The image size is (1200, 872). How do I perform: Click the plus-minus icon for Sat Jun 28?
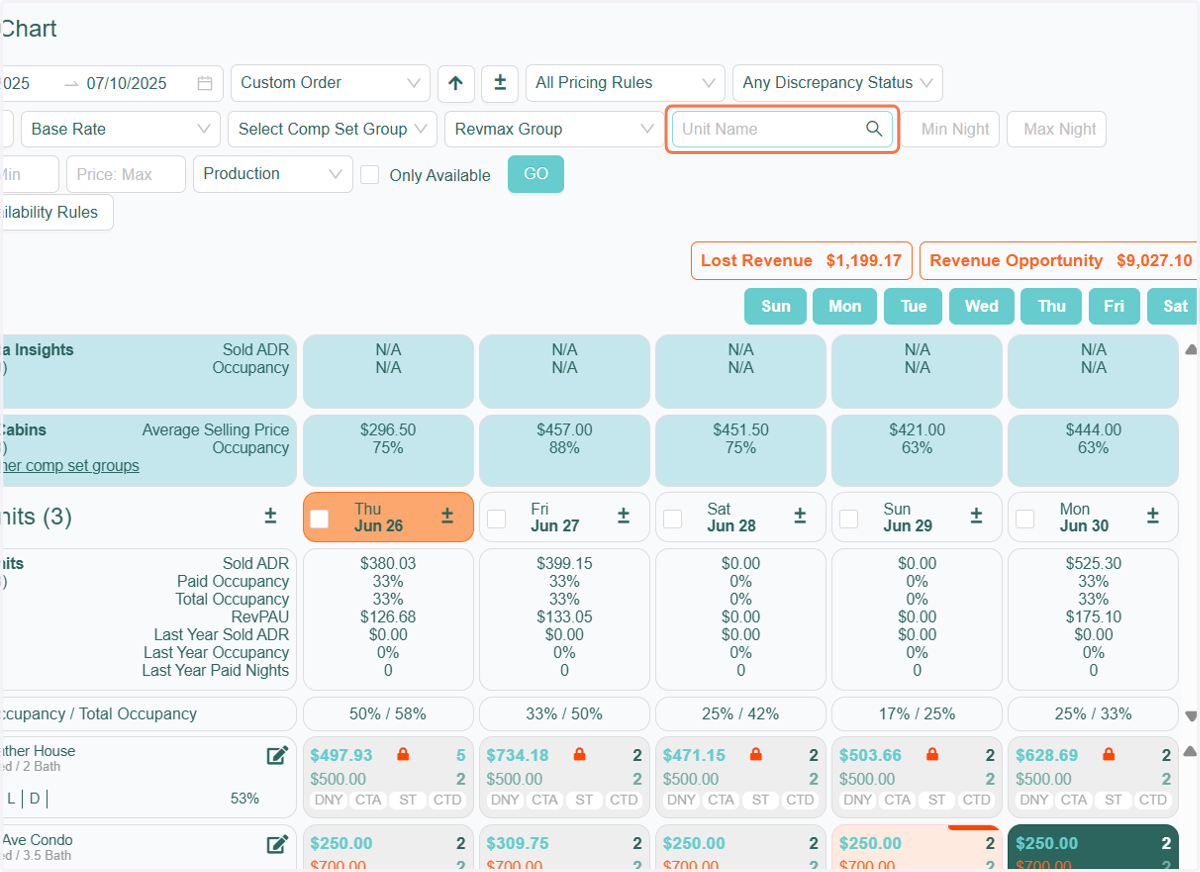pos(800,516)
